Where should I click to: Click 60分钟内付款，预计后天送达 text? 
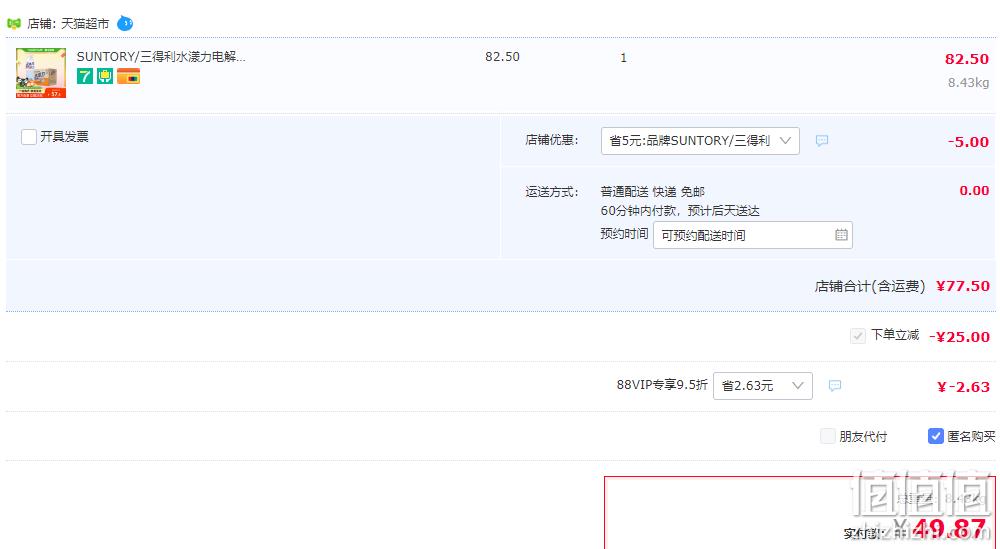(x=680, y=210)
